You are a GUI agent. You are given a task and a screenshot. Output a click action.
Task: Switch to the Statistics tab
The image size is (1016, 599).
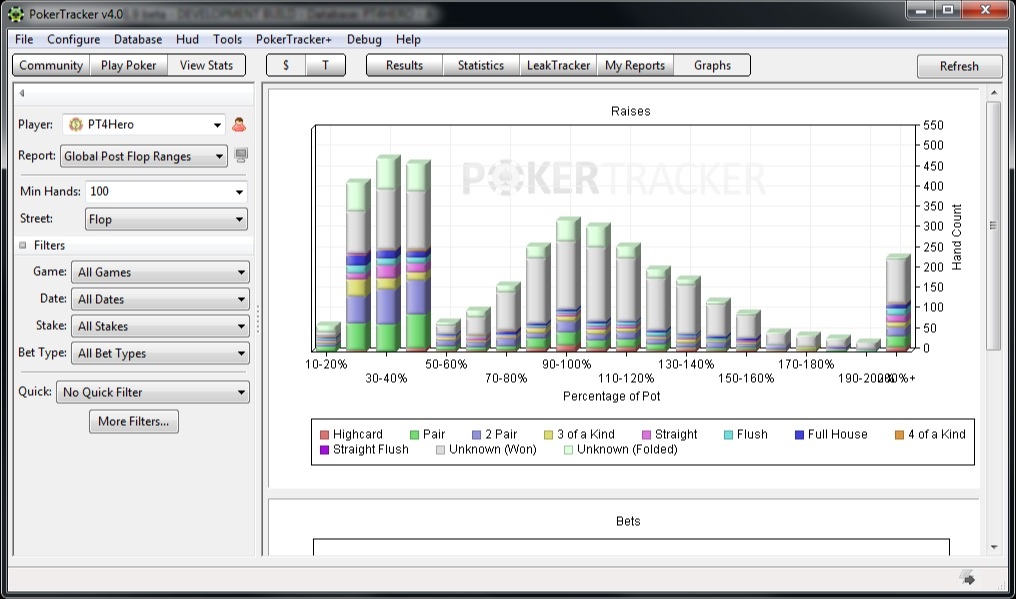pos(481,65)
